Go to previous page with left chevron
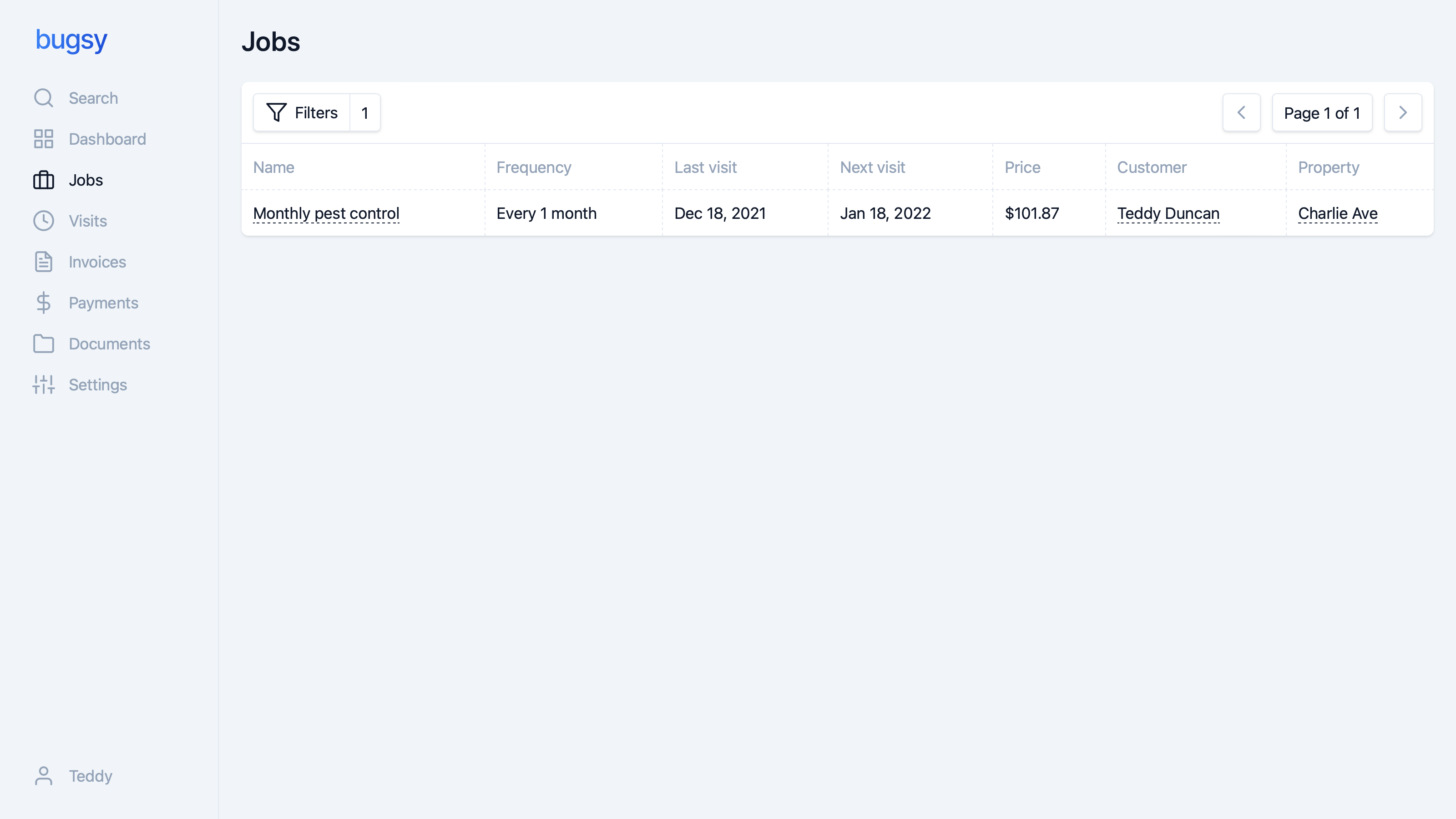 (1241, 112)
